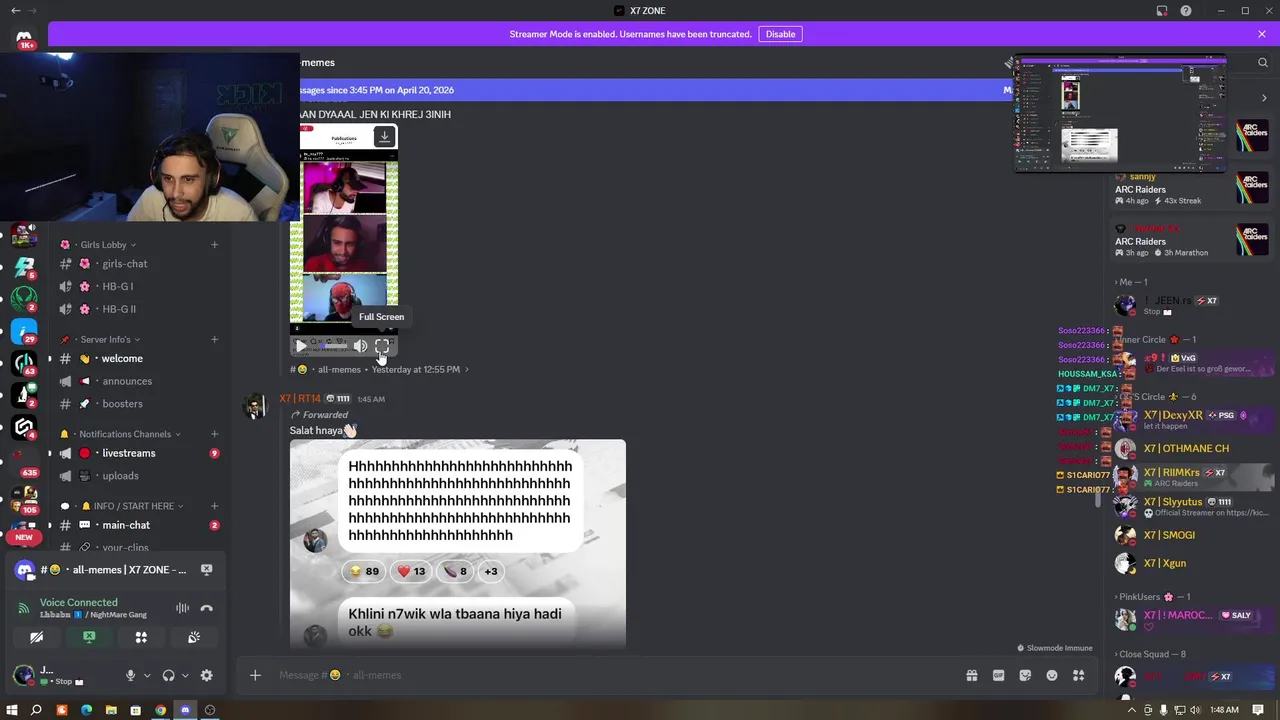Disable Streamer Mode
This screenshot has width=1280, height=720.
[780, 34]
